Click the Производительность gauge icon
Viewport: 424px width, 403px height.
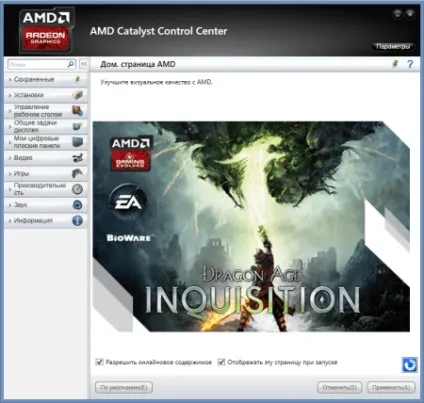pyautogui.click(x=78, y=189)
